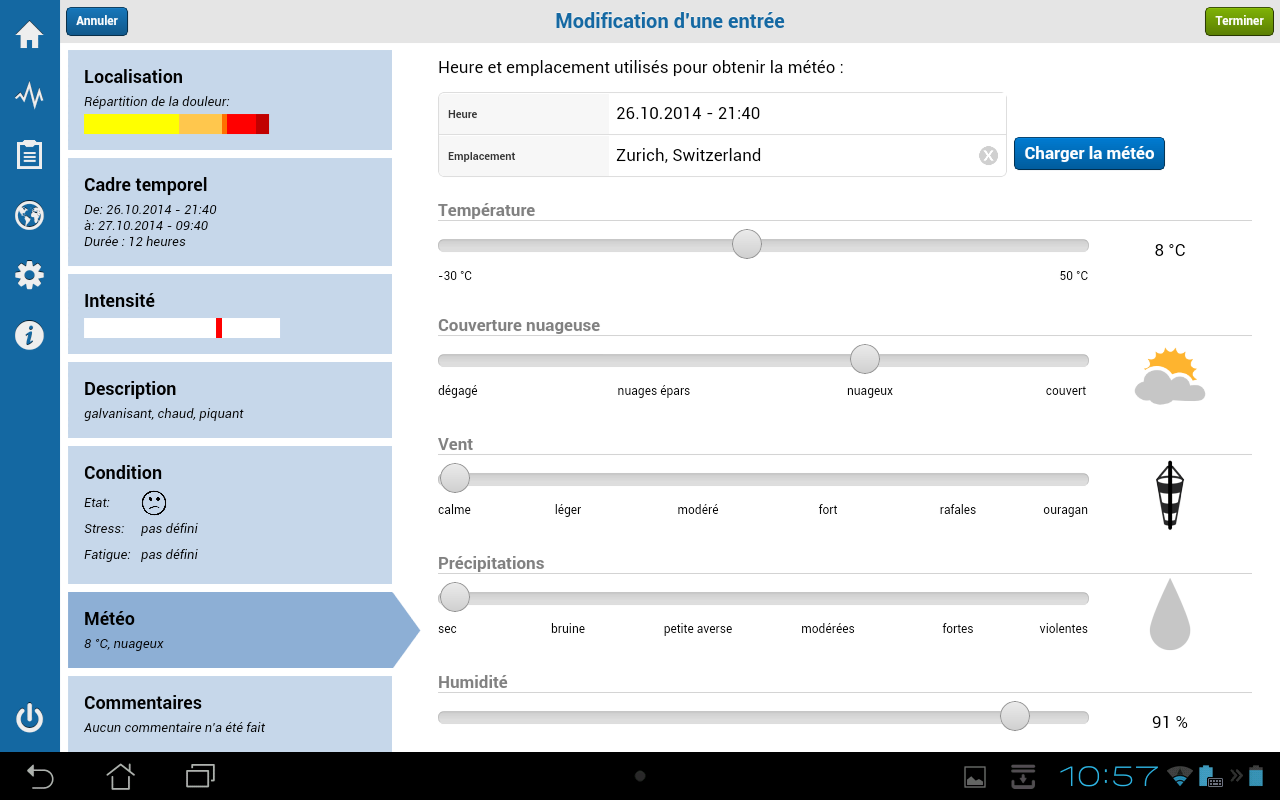Tap Android back button
The width and height of the screenshot is (1280, 800).
pos(40,776)
